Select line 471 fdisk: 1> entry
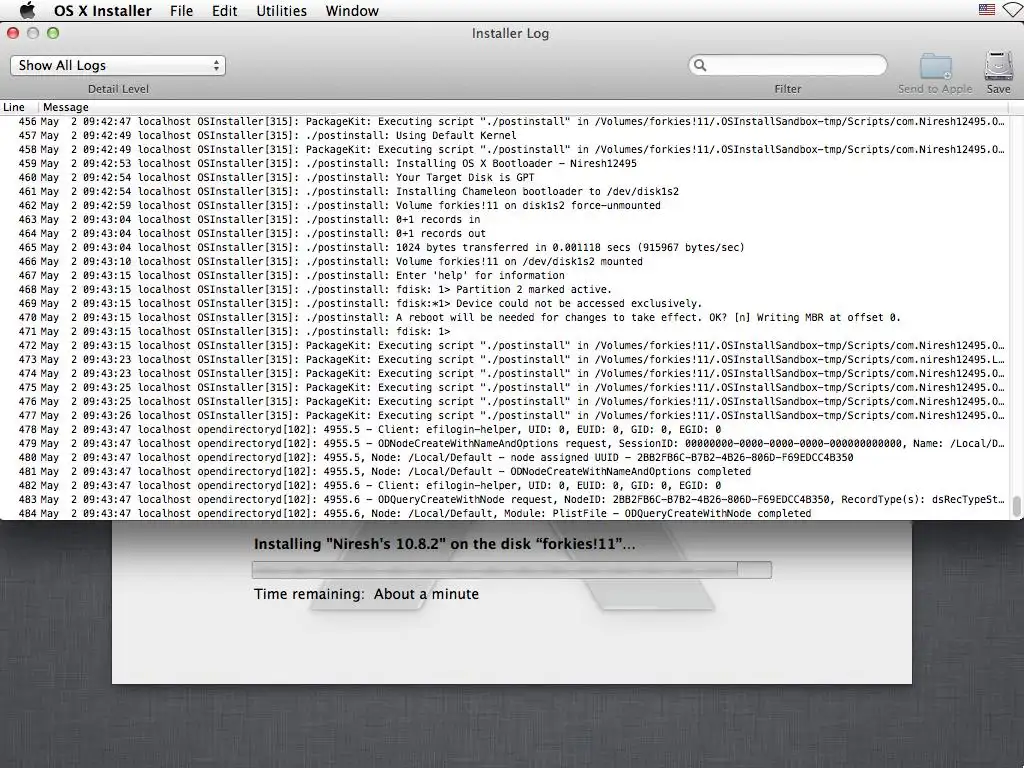The width and height of the screenshot is (1024, 768). coord(506,332)
